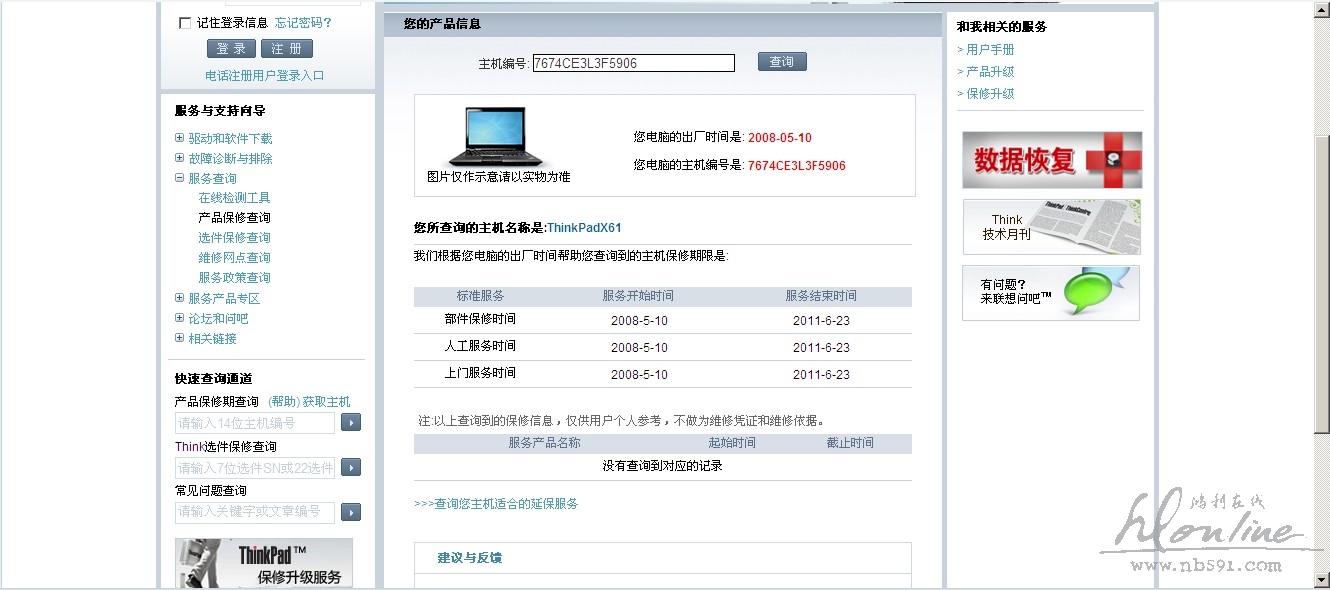Image resolution: width=1330 pixels, height=590 pixels.
Task: Click the 部件保修时间 row label
Action: pos(480,319)
